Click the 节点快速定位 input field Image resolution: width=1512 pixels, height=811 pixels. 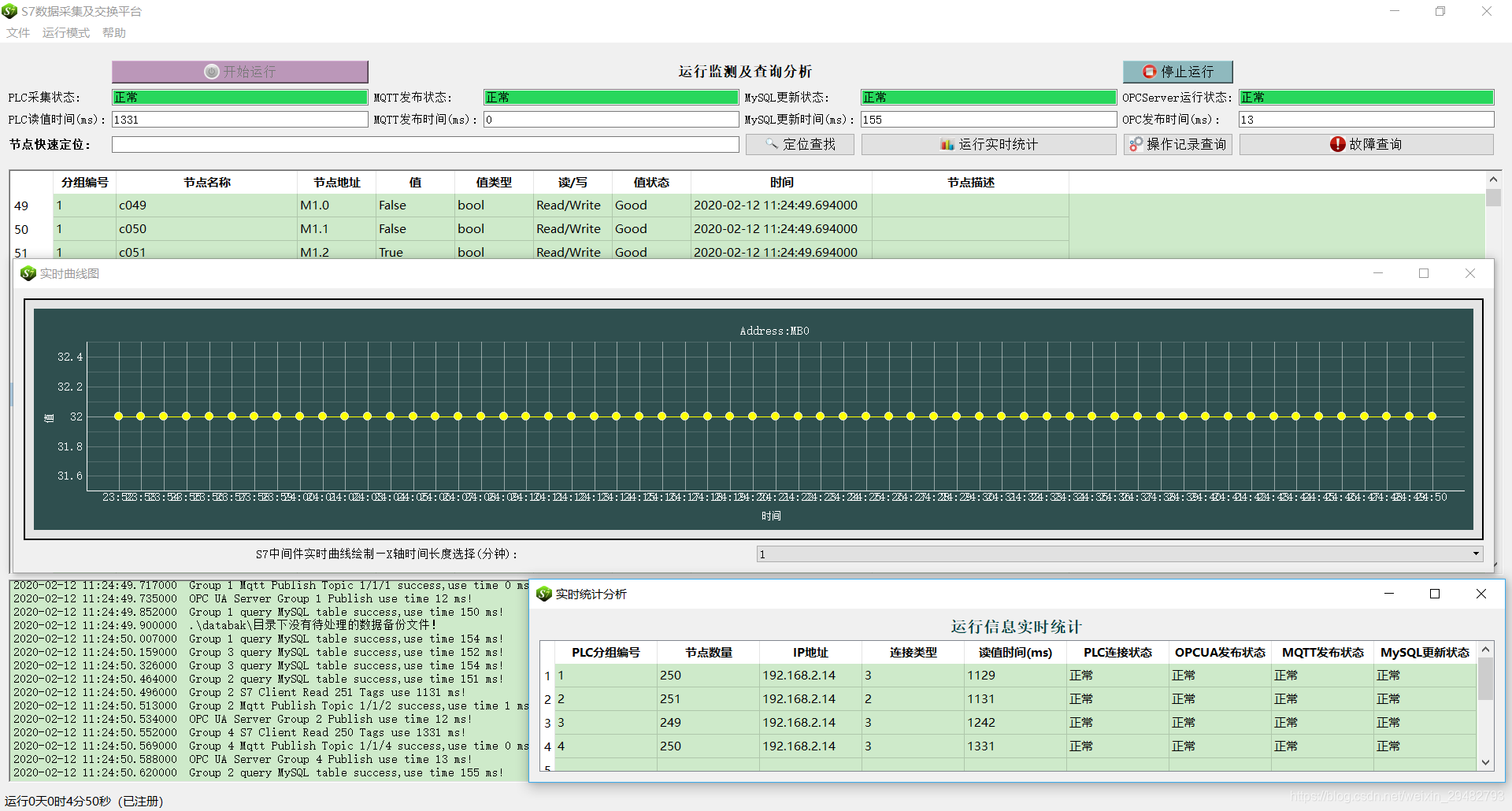pyautogui.click(x=424, y=144)
